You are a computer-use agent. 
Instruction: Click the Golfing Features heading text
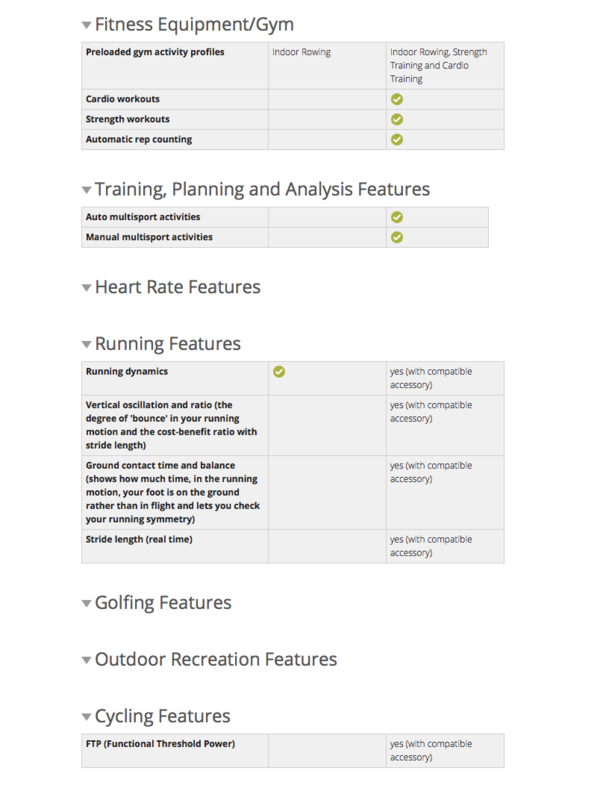163,603
